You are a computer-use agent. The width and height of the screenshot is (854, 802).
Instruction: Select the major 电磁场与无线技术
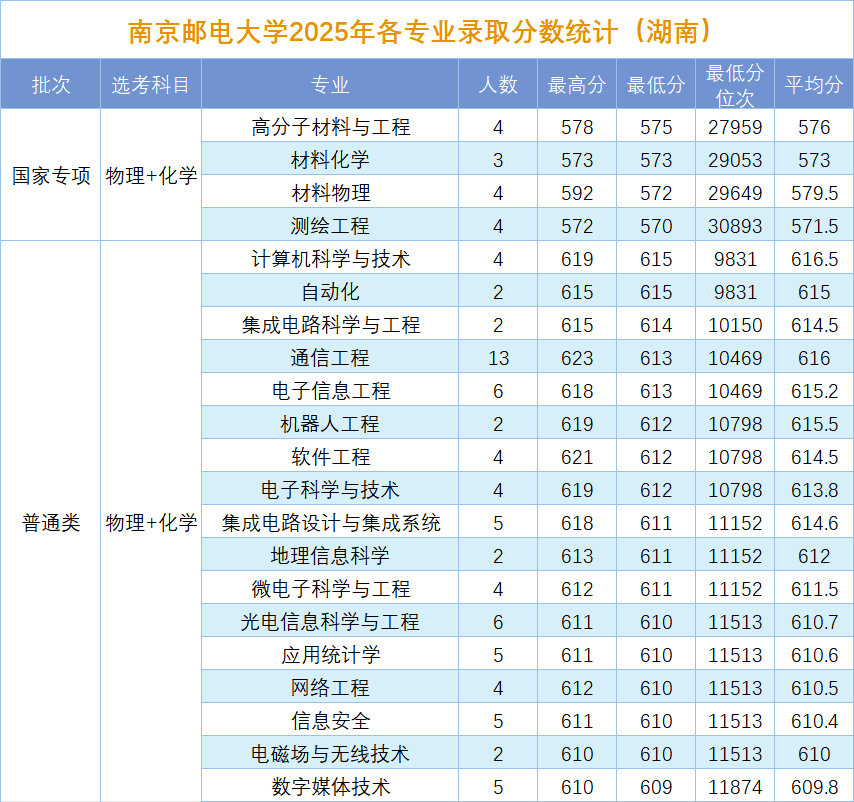330,754
